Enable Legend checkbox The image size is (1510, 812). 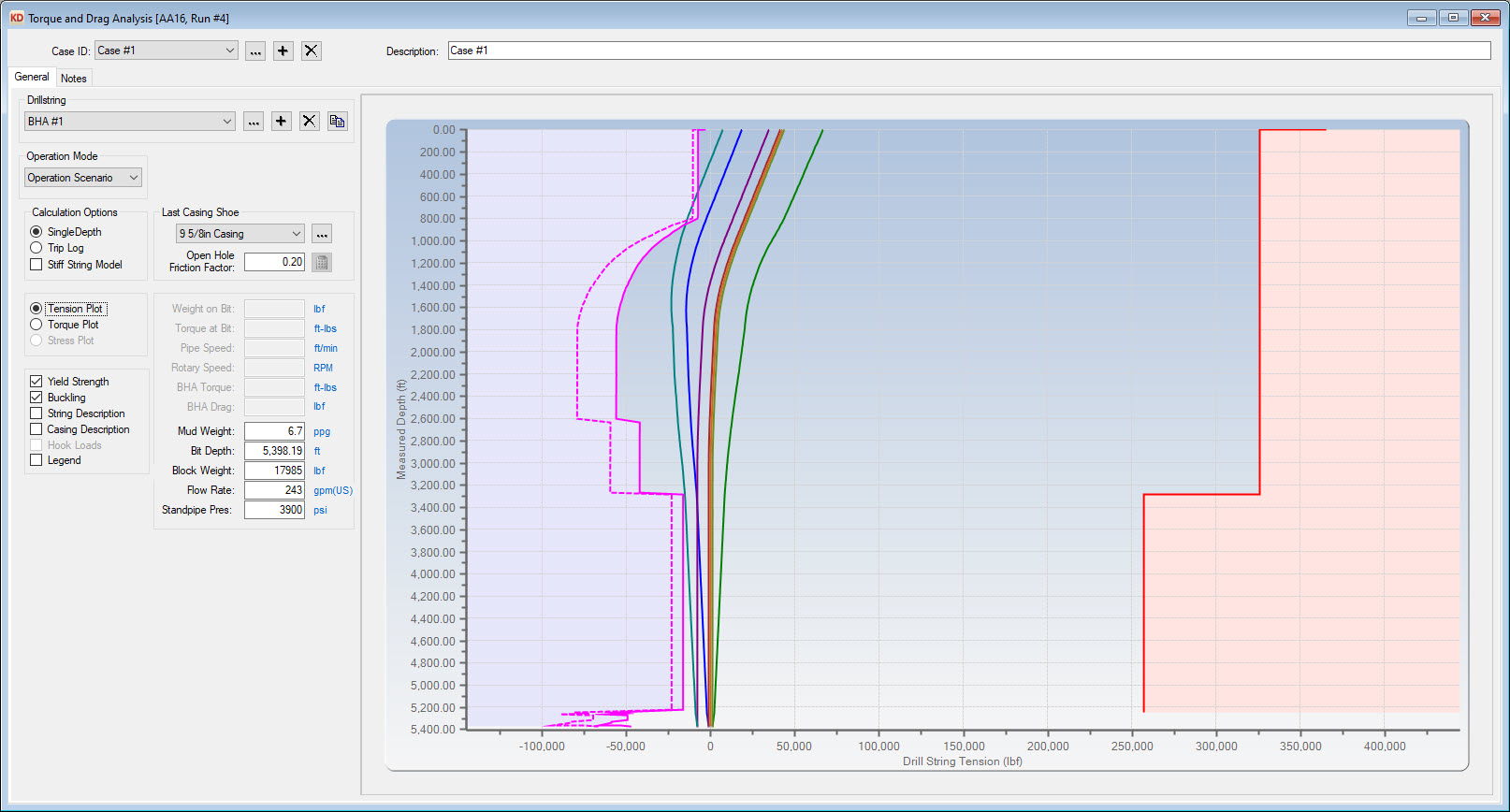pos(36,460)
